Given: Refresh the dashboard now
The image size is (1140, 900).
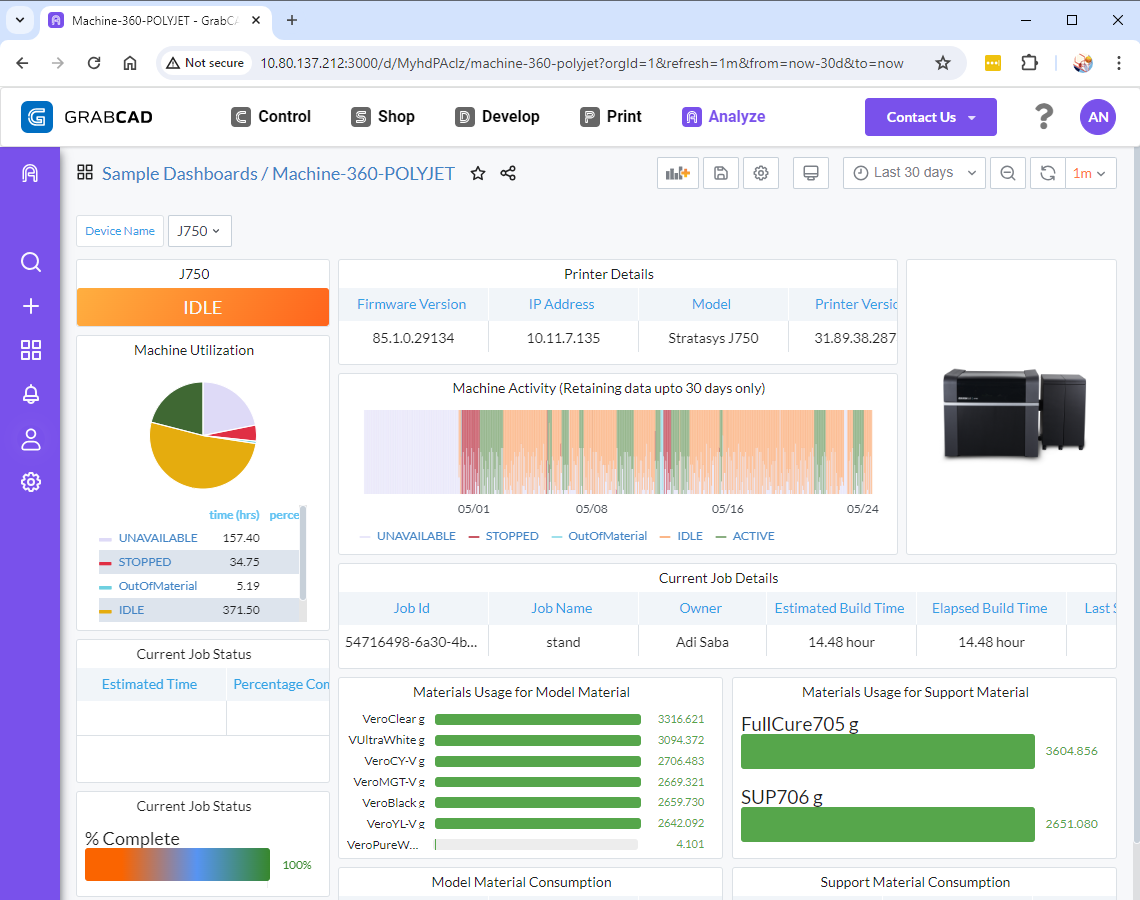Looking at the screenshot, I should tap(1048, 173).
